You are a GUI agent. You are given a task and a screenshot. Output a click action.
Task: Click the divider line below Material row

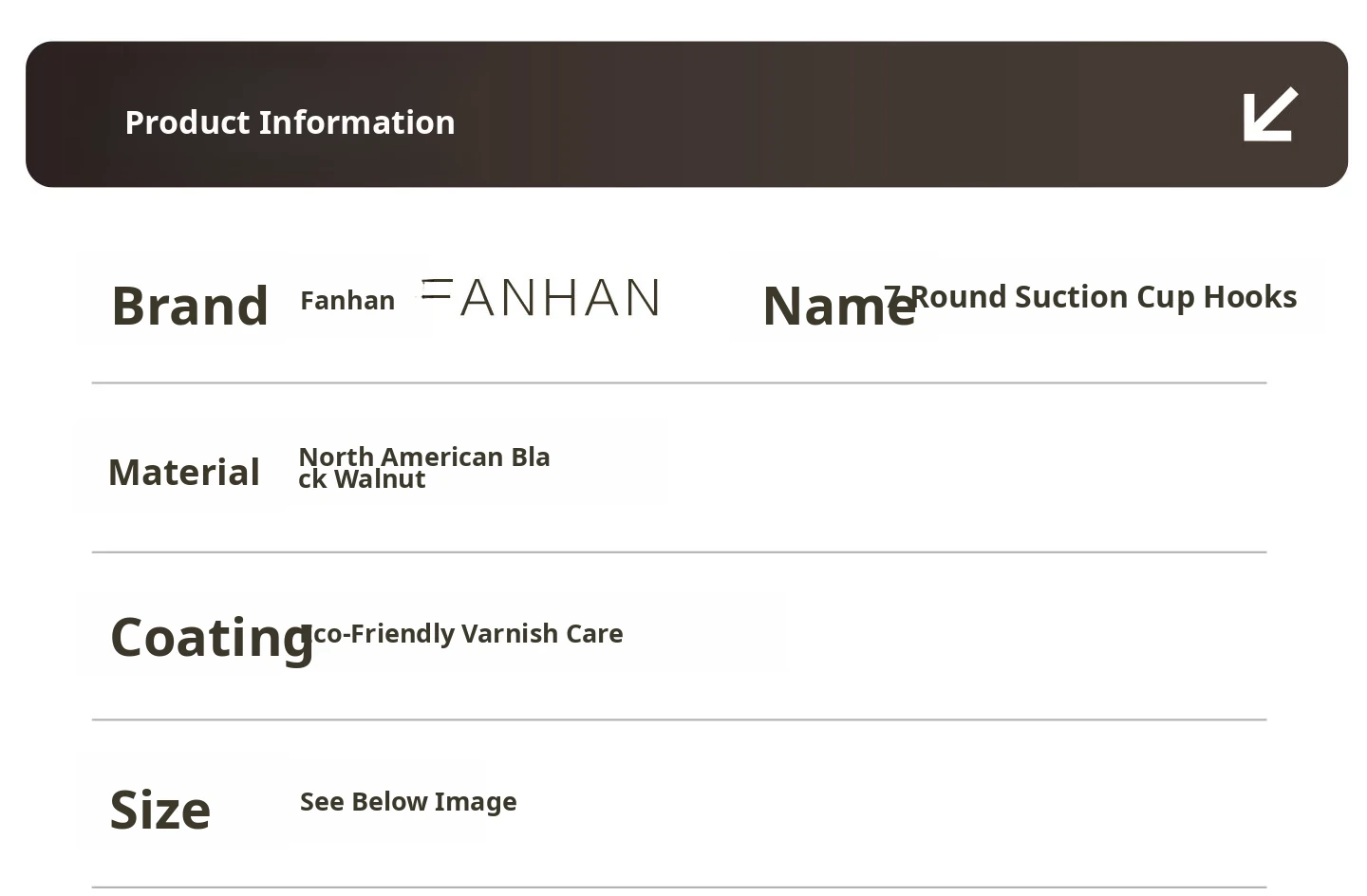click(x=679, y=551)
